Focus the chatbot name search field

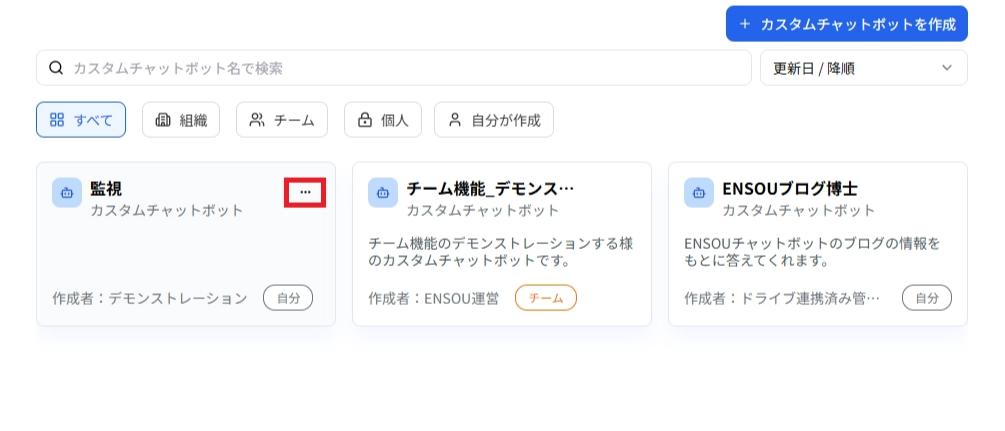(394, 68)
